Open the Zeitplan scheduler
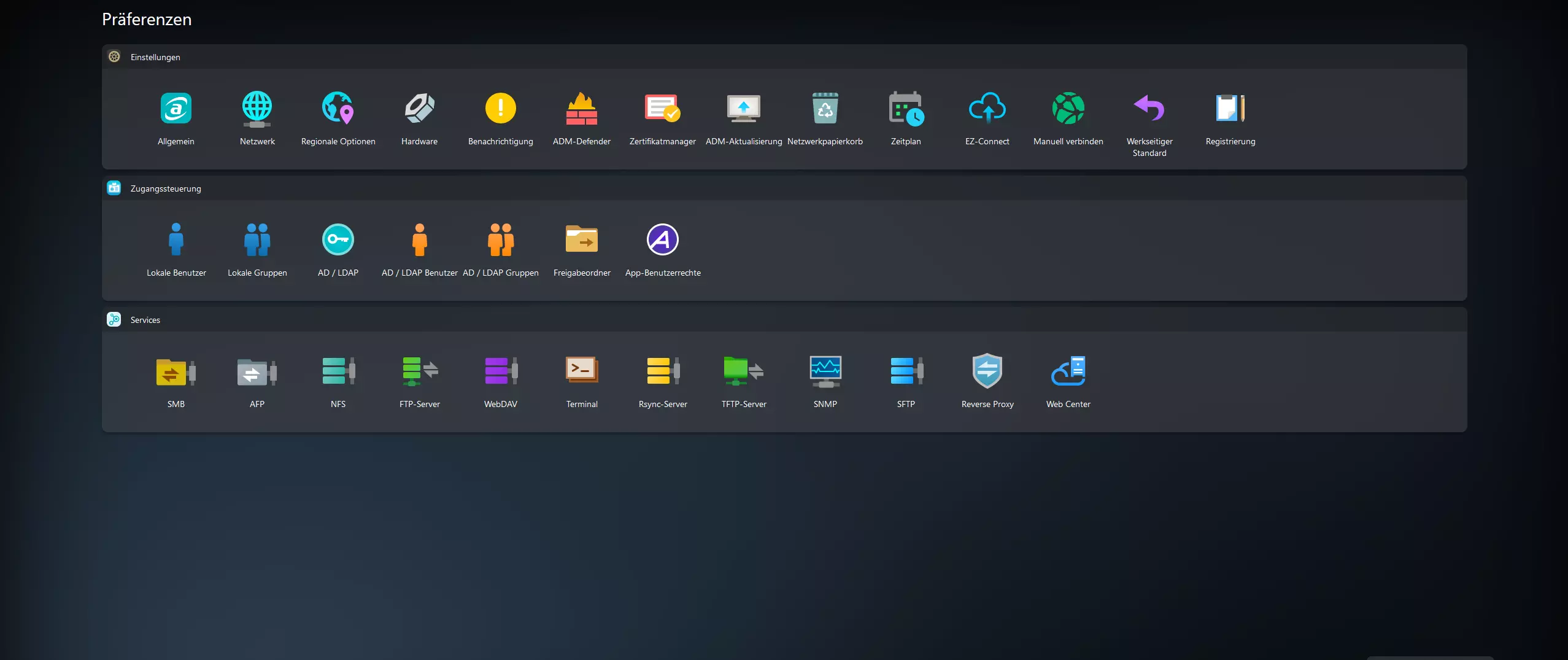 [906, 109]
